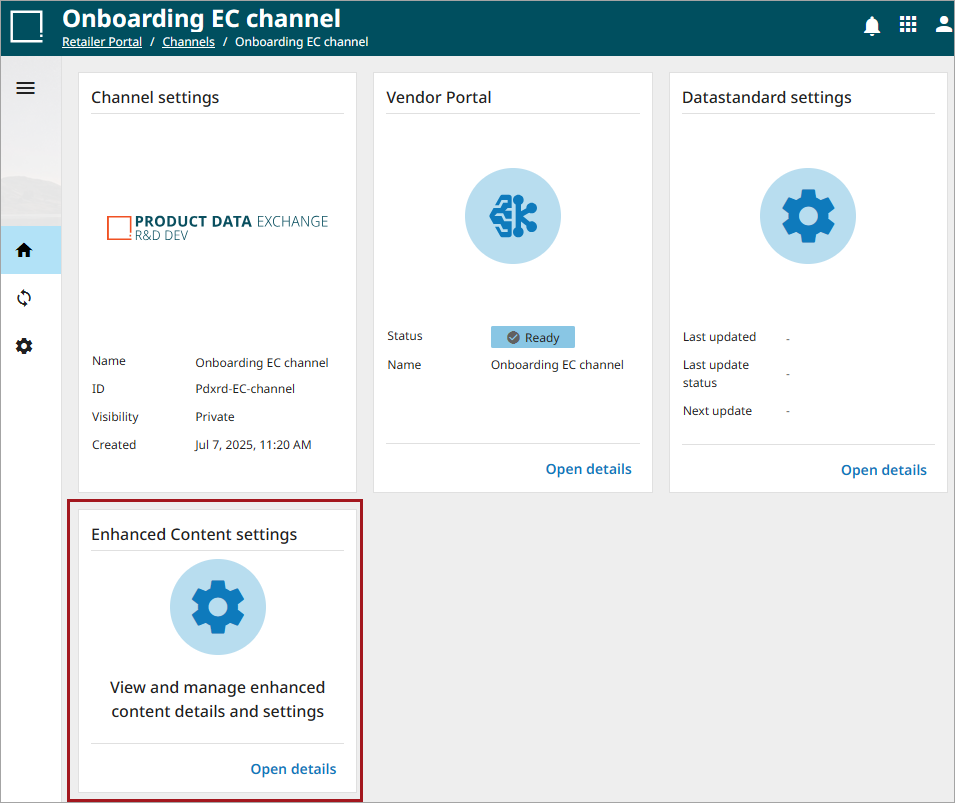Screen dimensions: 955x803
Task: Click the Ready status badge
Action: pyautogui.click(x=533, y=338)
